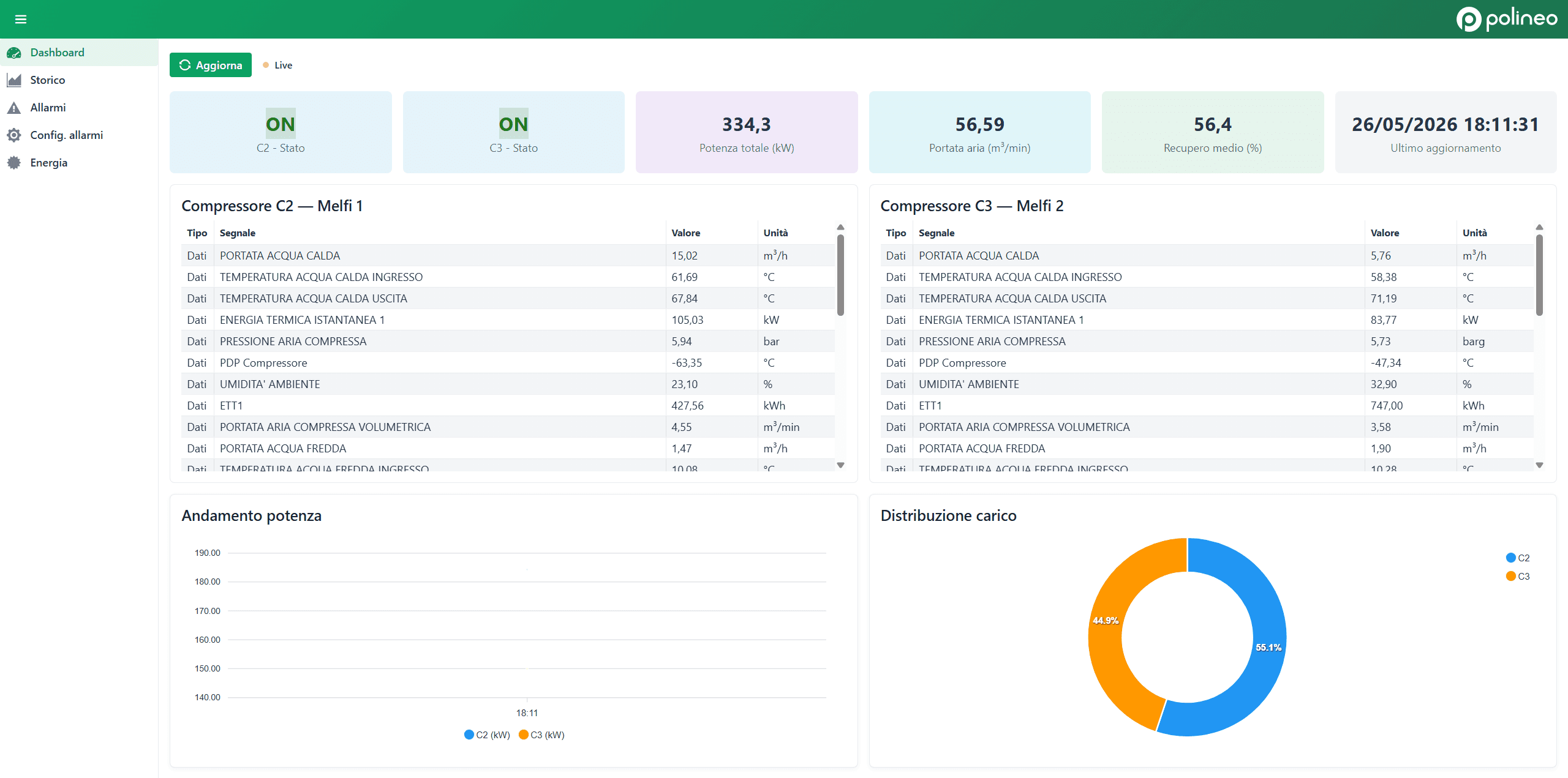Toggle the C2 (kW) series in the power chart legend
This screenshot has height=778, width=1568.
488,735
